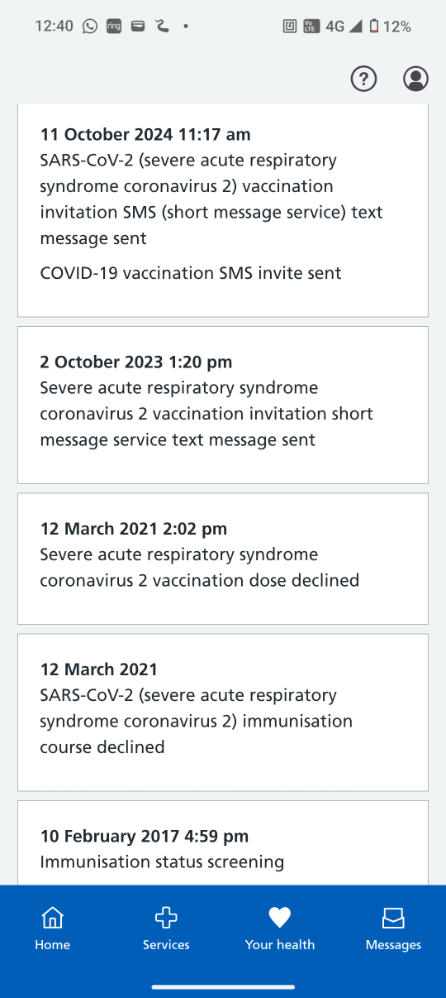446x998 pixels.
Task: Tap the Android gesture navigation bar
Action: tap(223, 987)
